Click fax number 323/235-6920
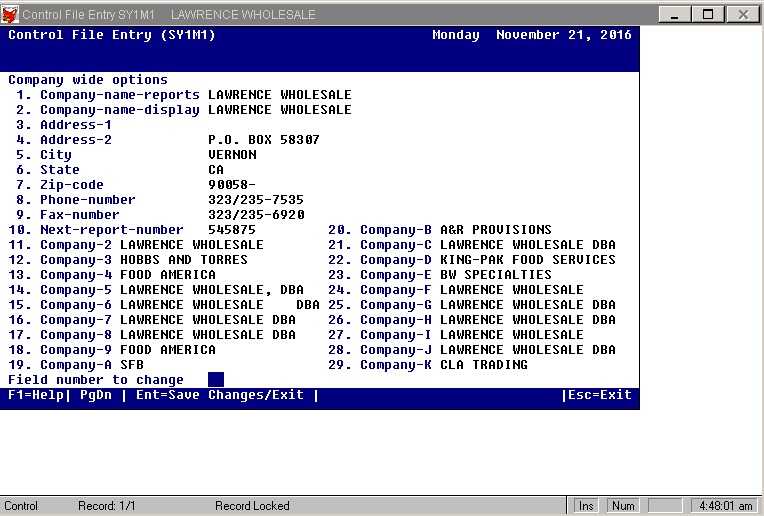 coord(256,215)
